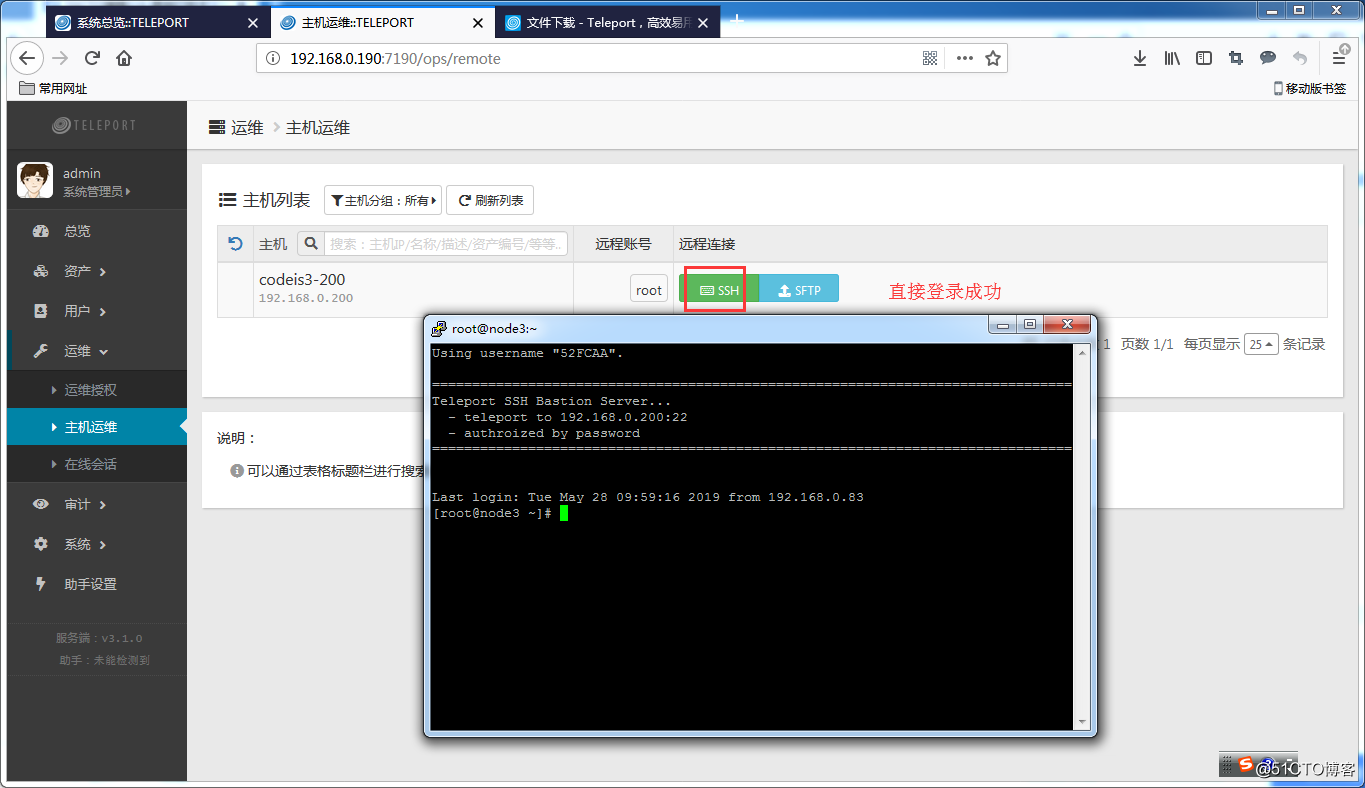Click the PuTTY icon in terminal title bar

coord(438,328)
